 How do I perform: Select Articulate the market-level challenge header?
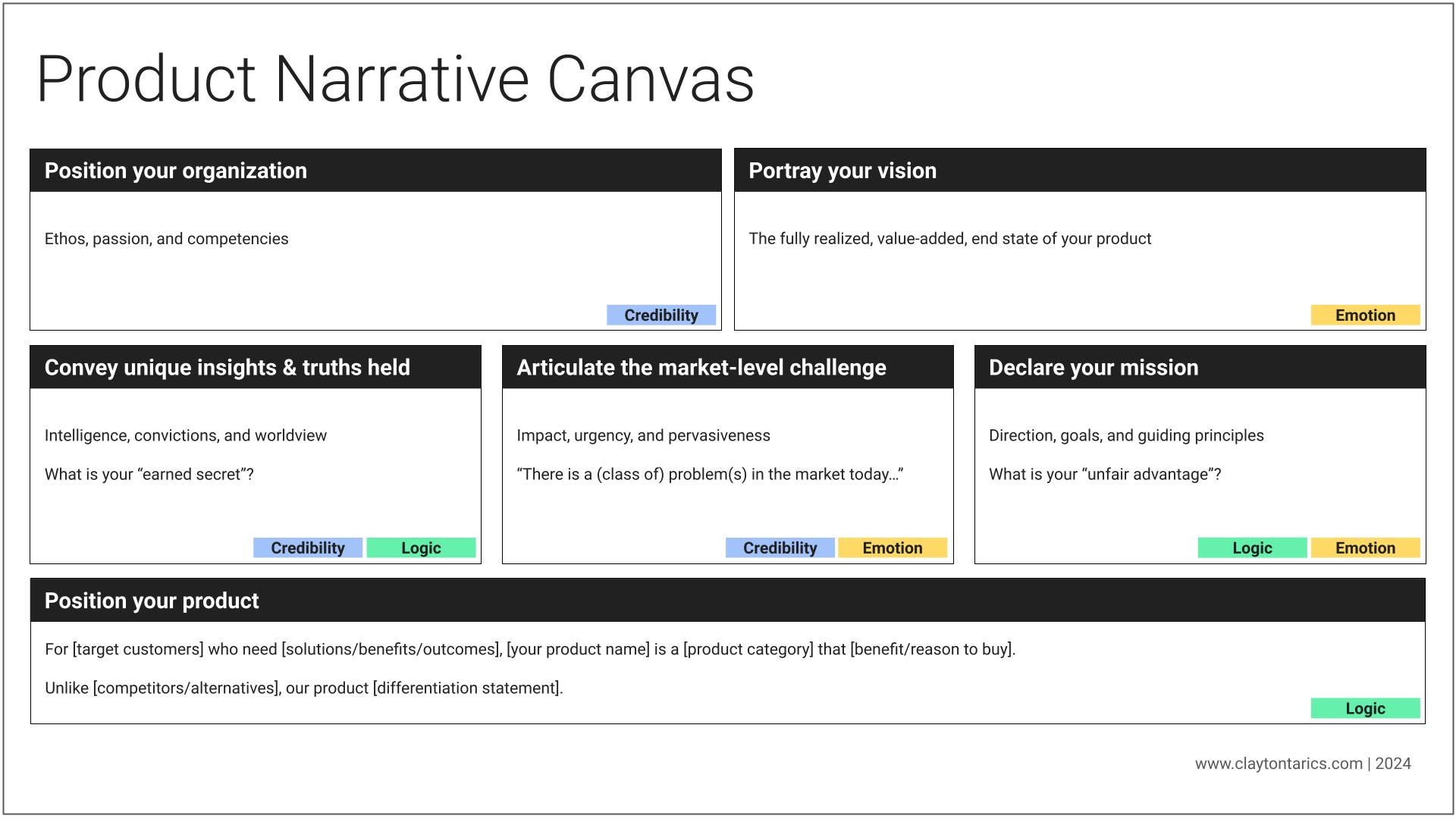[728, 368]
